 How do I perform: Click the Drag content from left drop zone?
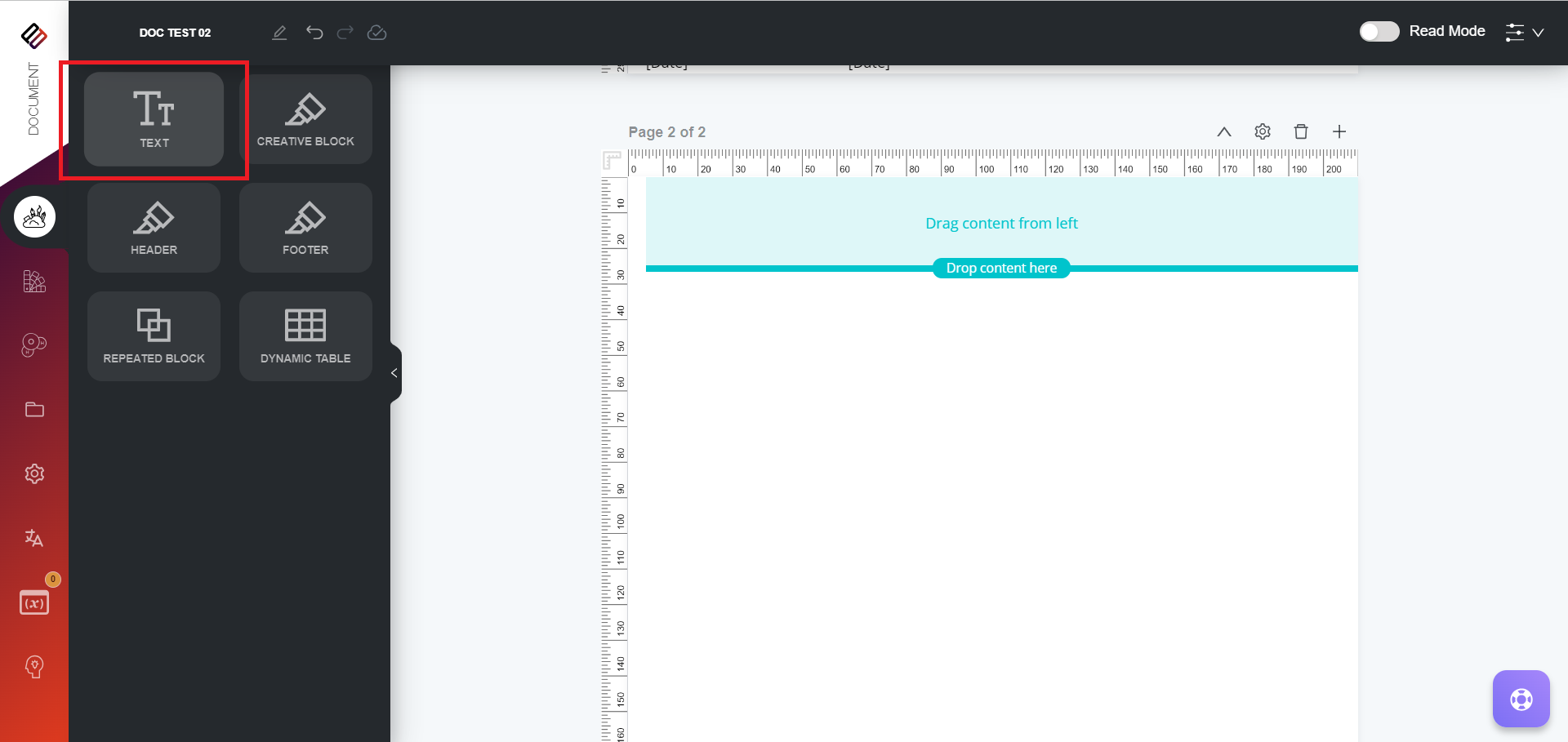point(1001,223)
